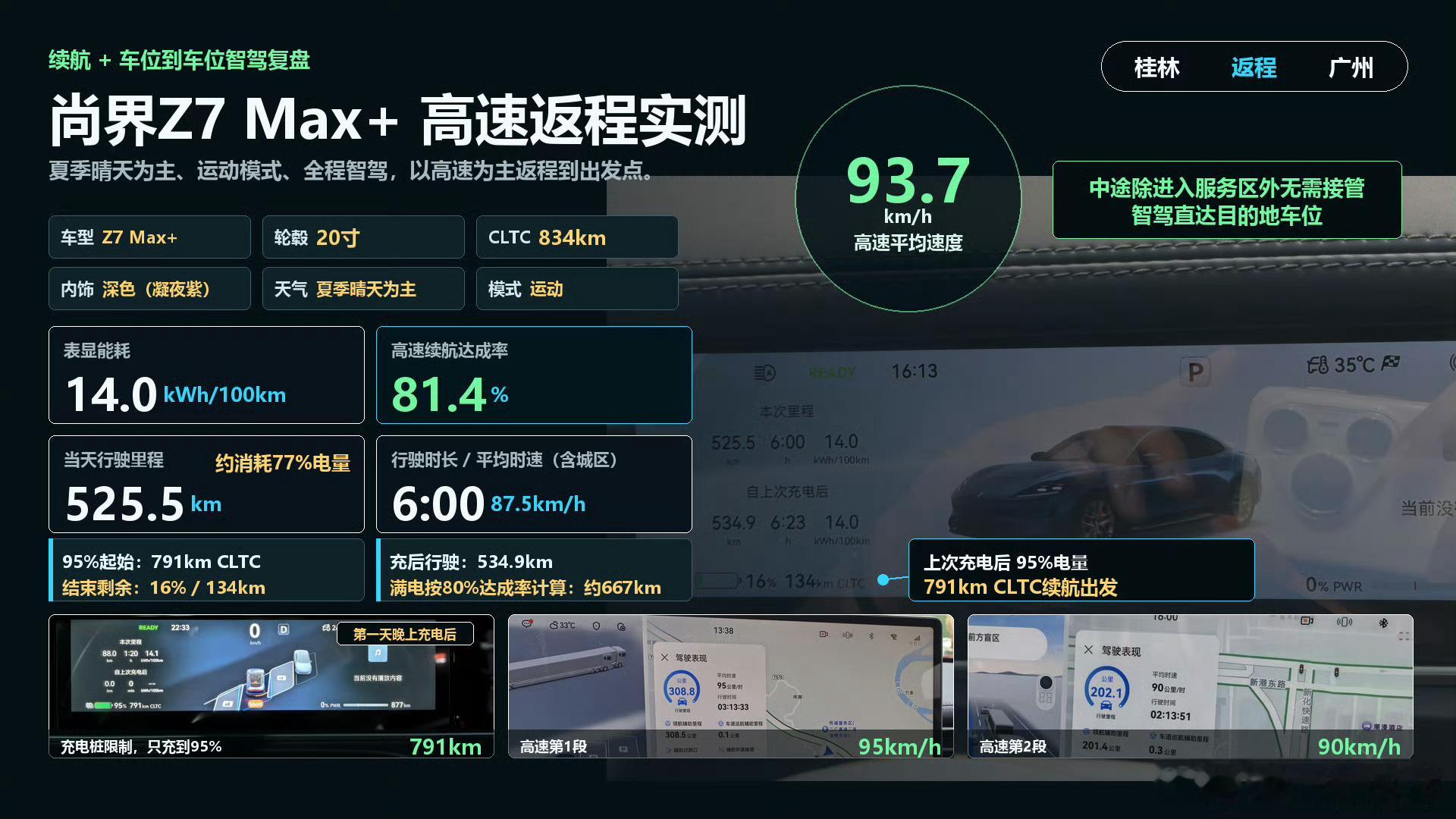Click the 87.5km/h average speed value
The width and height of the screenshot is (1456, 819).
click(538, 504)
